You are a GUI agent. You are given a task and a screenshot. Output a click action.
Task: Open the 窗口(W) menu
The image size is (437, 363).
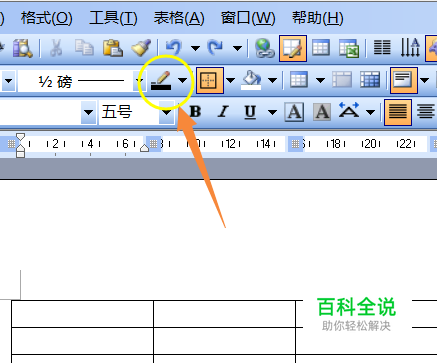coord(248,18)
